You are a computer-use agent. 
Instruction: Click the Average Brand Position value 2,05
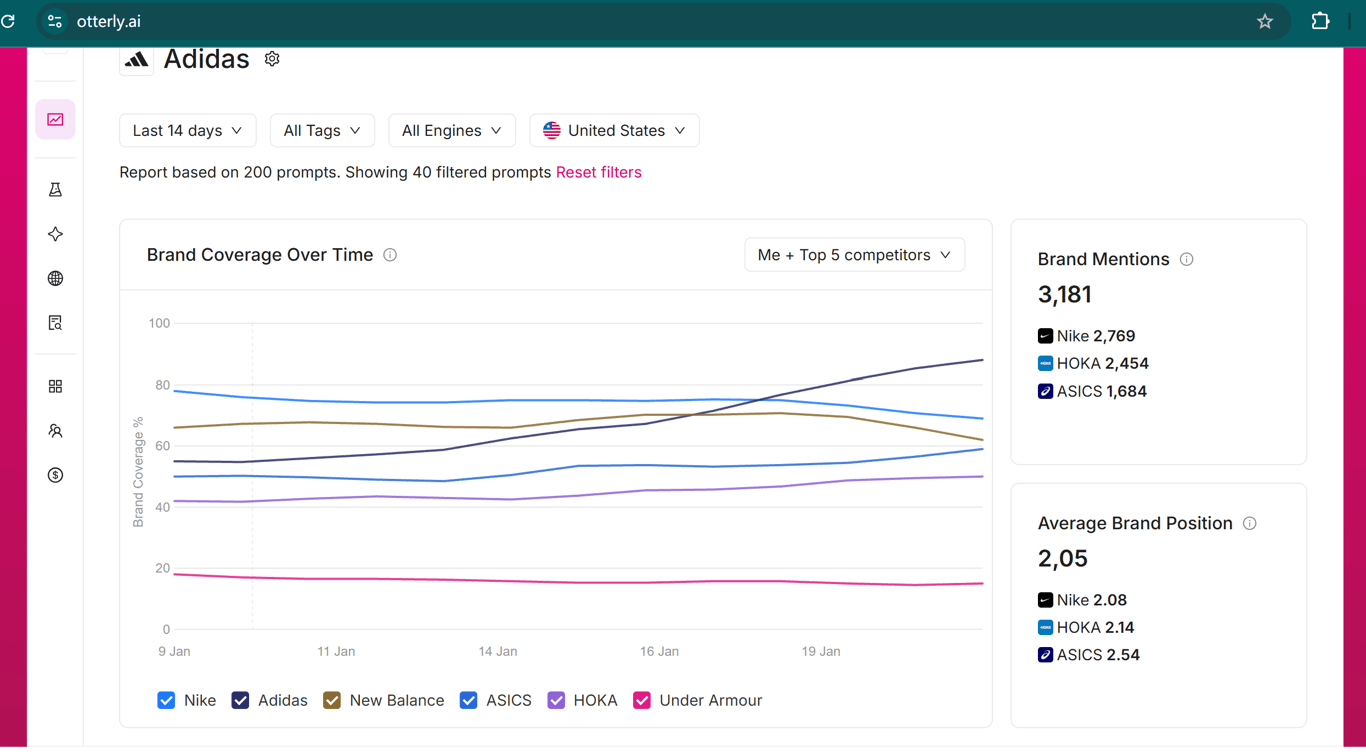(1063, 559)
